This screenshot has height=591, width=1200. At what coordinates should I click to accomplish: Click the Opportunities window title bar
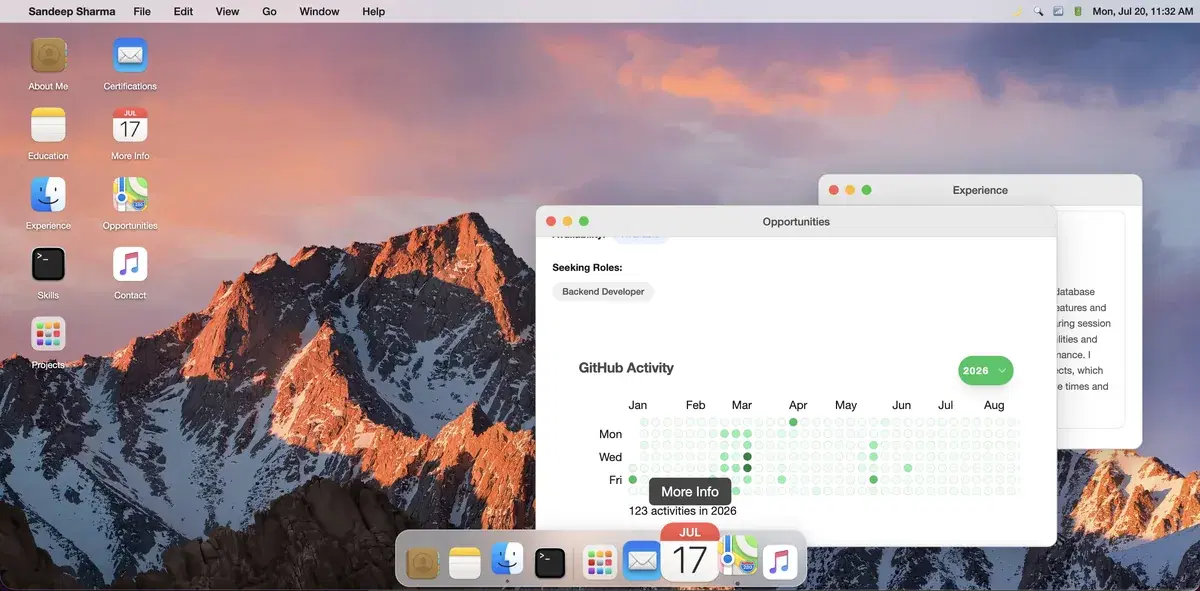click(x=796, y=221)
